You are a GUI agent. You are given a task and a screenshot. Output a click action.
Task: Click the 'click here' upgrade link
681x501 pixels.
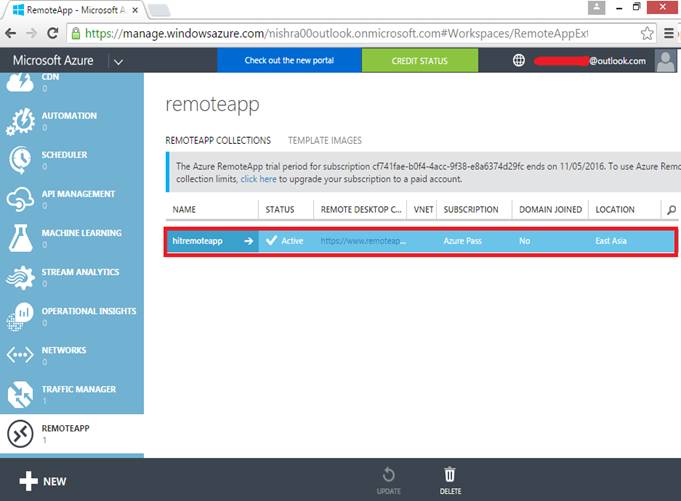pyautogui.click(x=258, y=179)
